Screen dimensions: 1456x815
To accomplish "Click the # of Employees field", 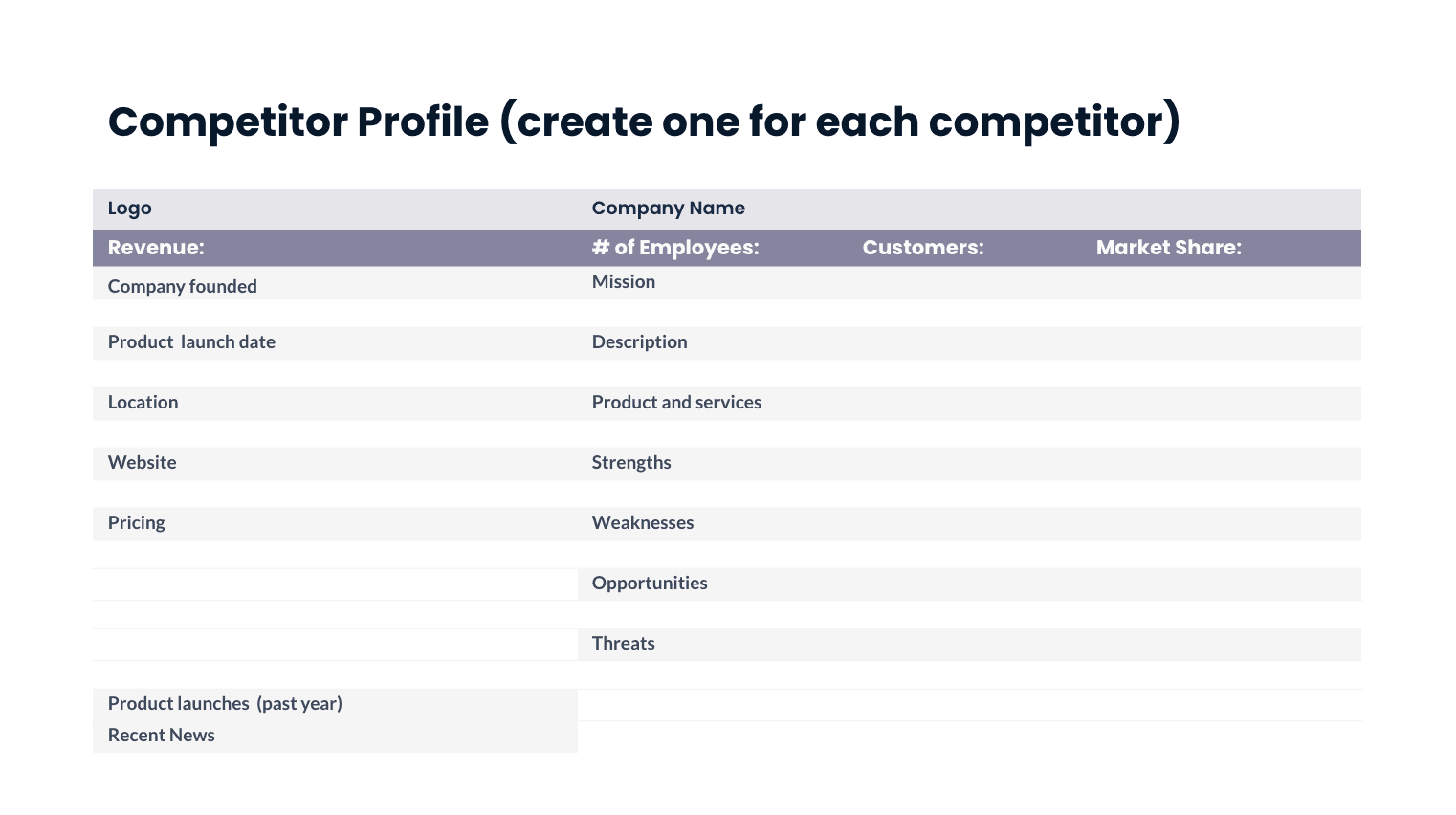I will (x=675, y=248).
